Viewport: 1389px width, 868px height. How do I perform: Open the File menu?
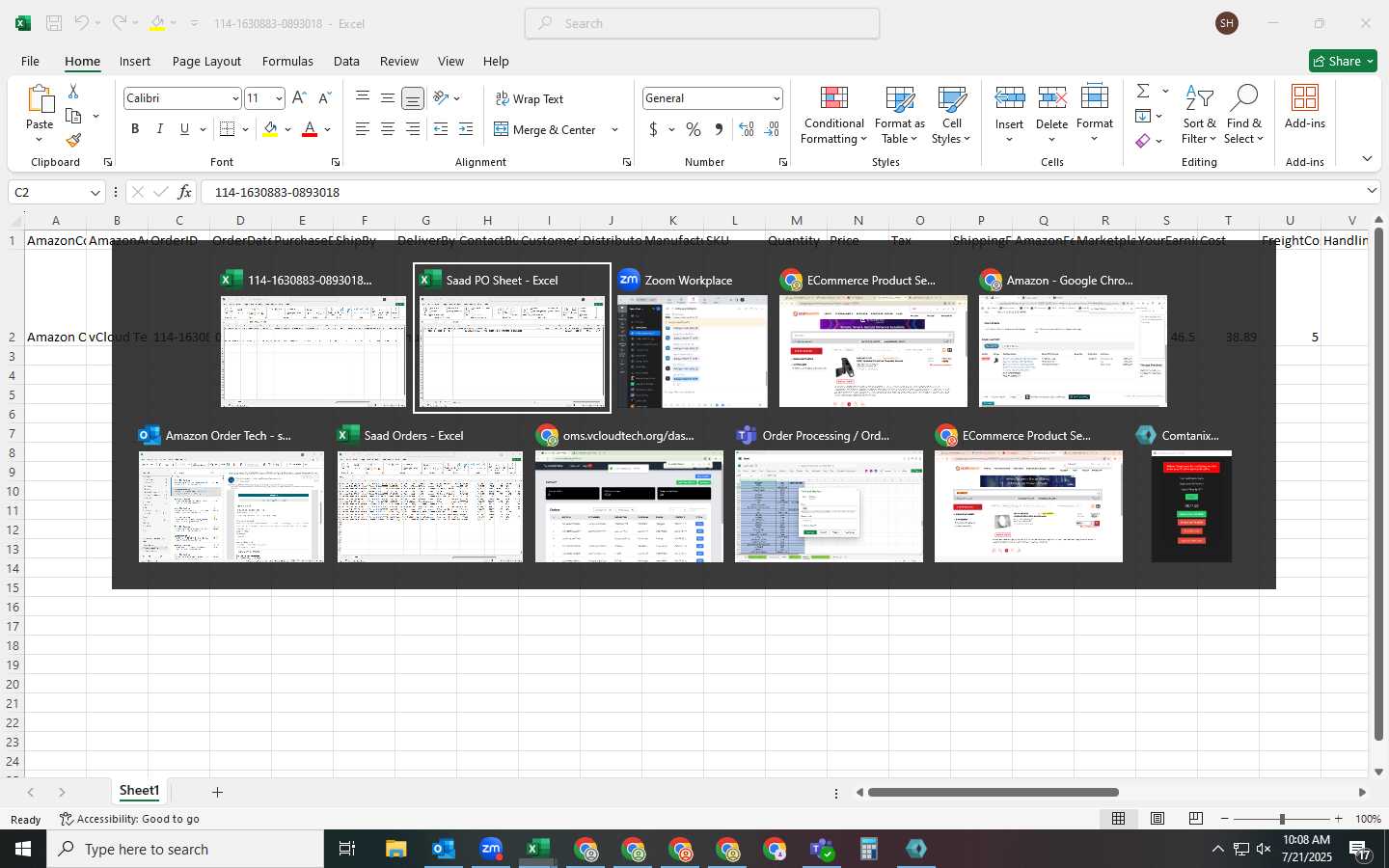30,61
